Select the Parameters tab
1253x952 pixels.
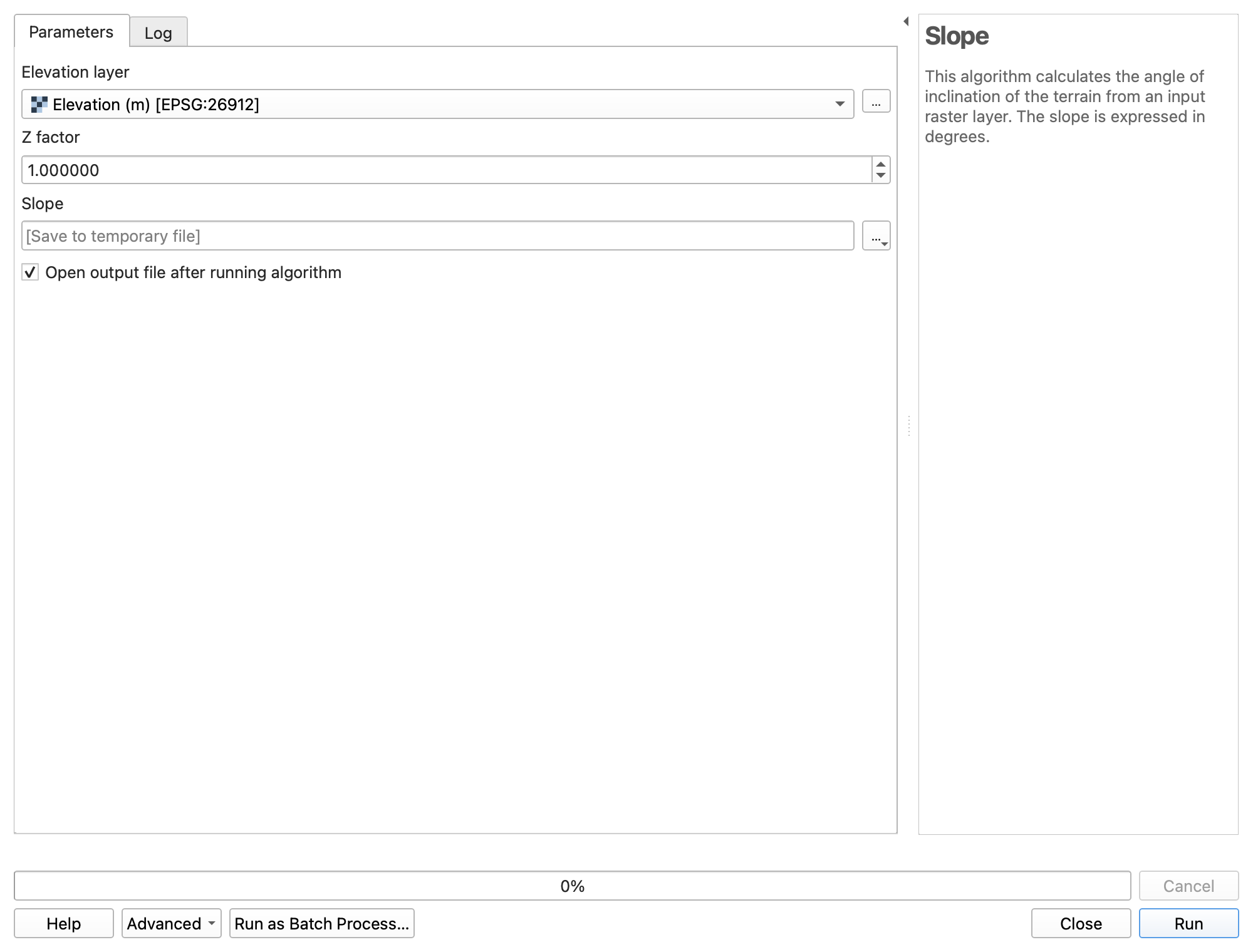(71, 31)
